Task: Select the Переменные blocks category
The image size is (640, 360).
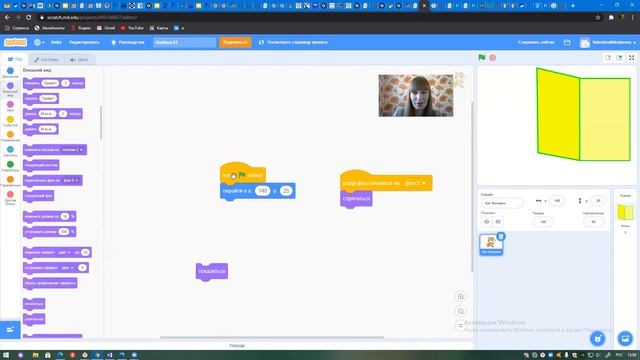Action: (10, 181)
